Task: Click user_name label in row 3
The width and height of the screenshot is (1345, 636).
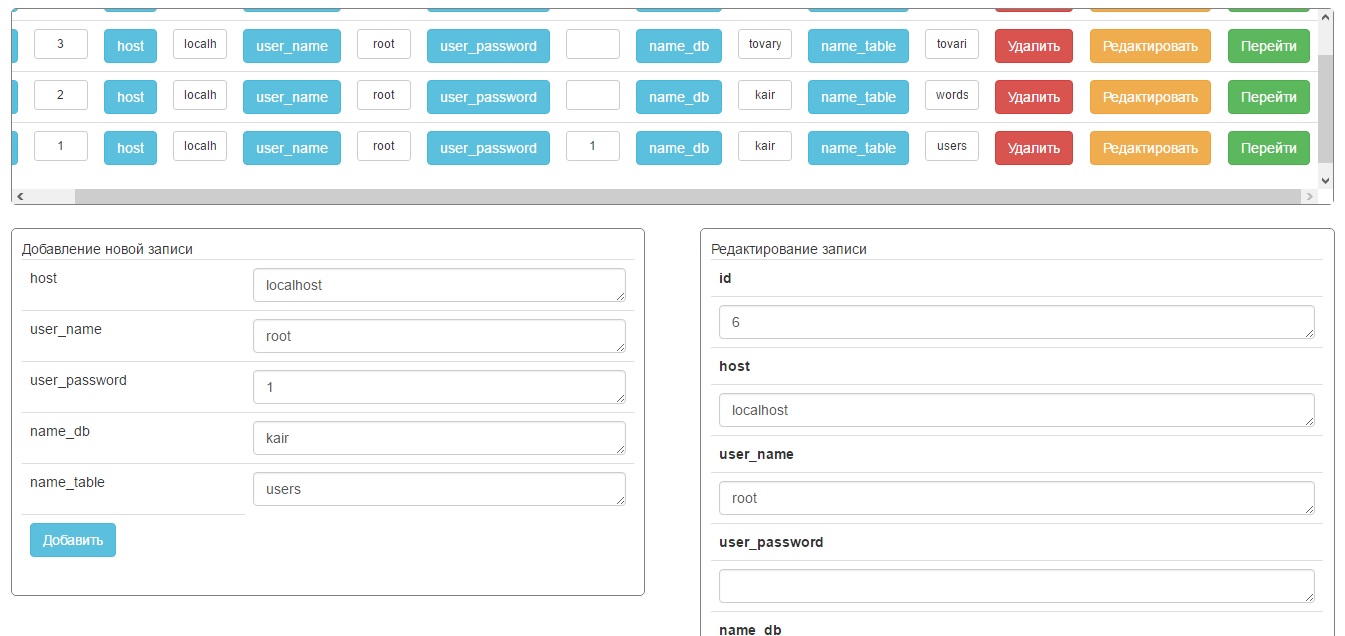Action: 292,46
